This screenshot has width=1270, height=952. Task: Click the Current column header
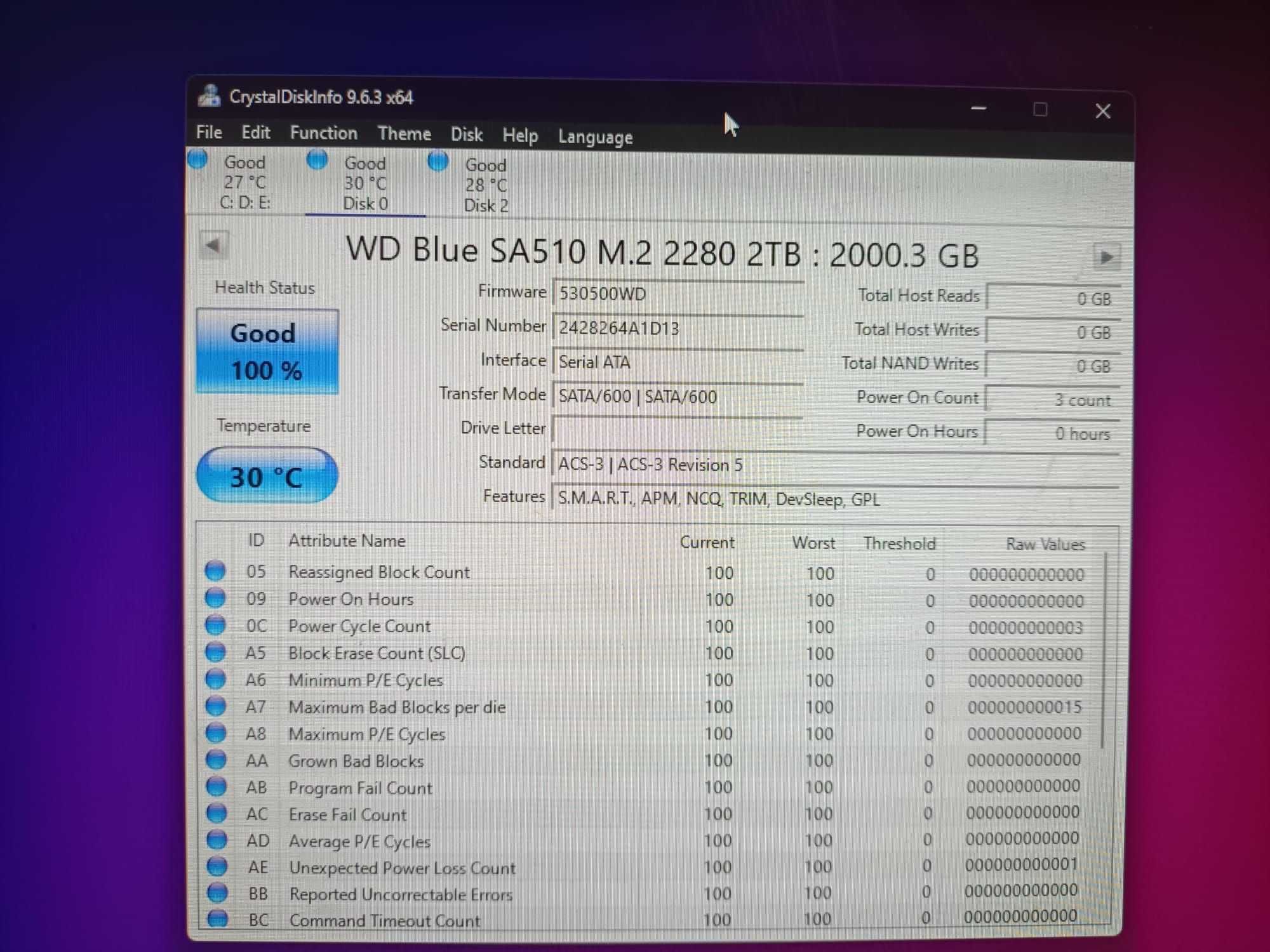(x=707, y=543)
